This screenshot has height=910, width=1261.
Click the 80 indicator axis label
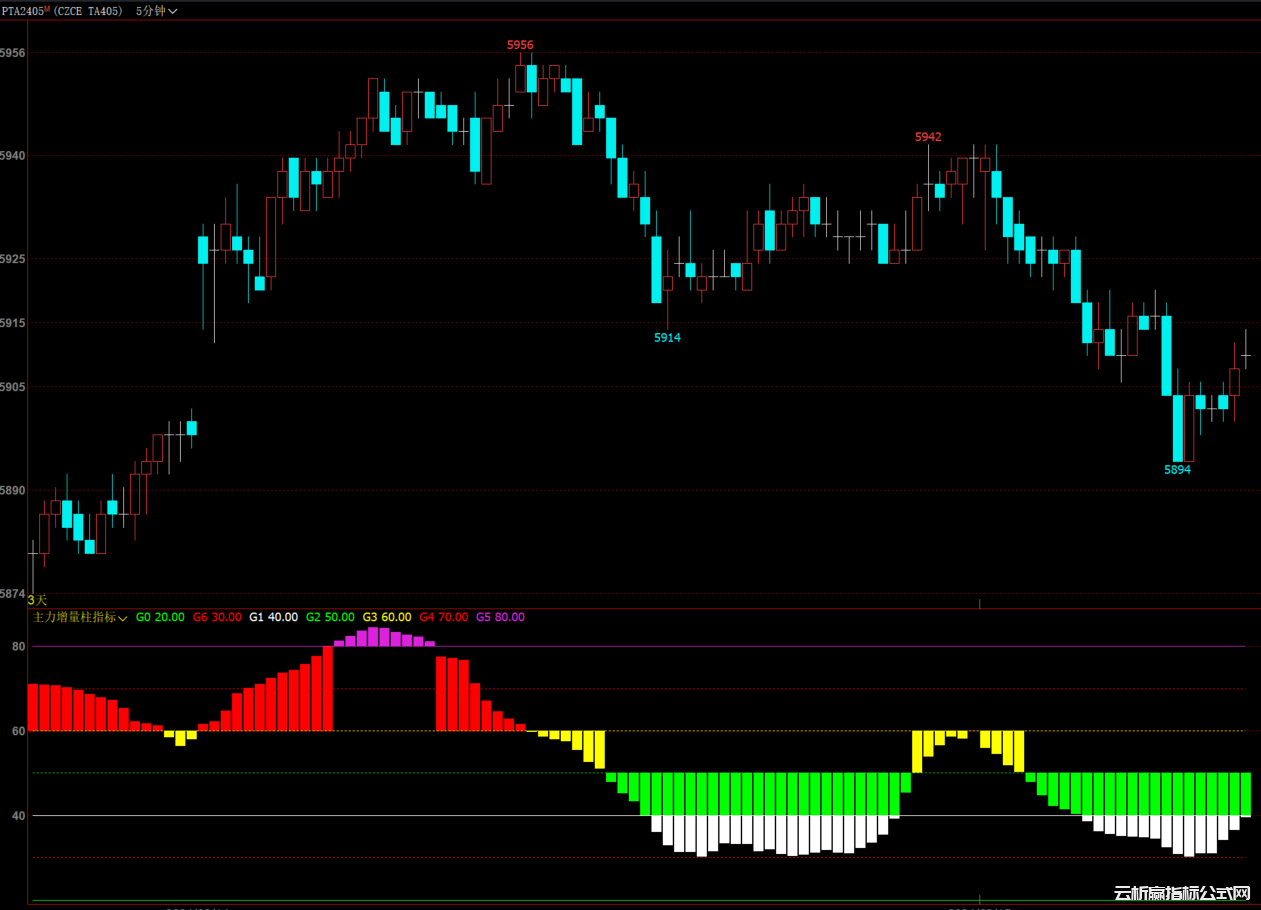(19, 647)
